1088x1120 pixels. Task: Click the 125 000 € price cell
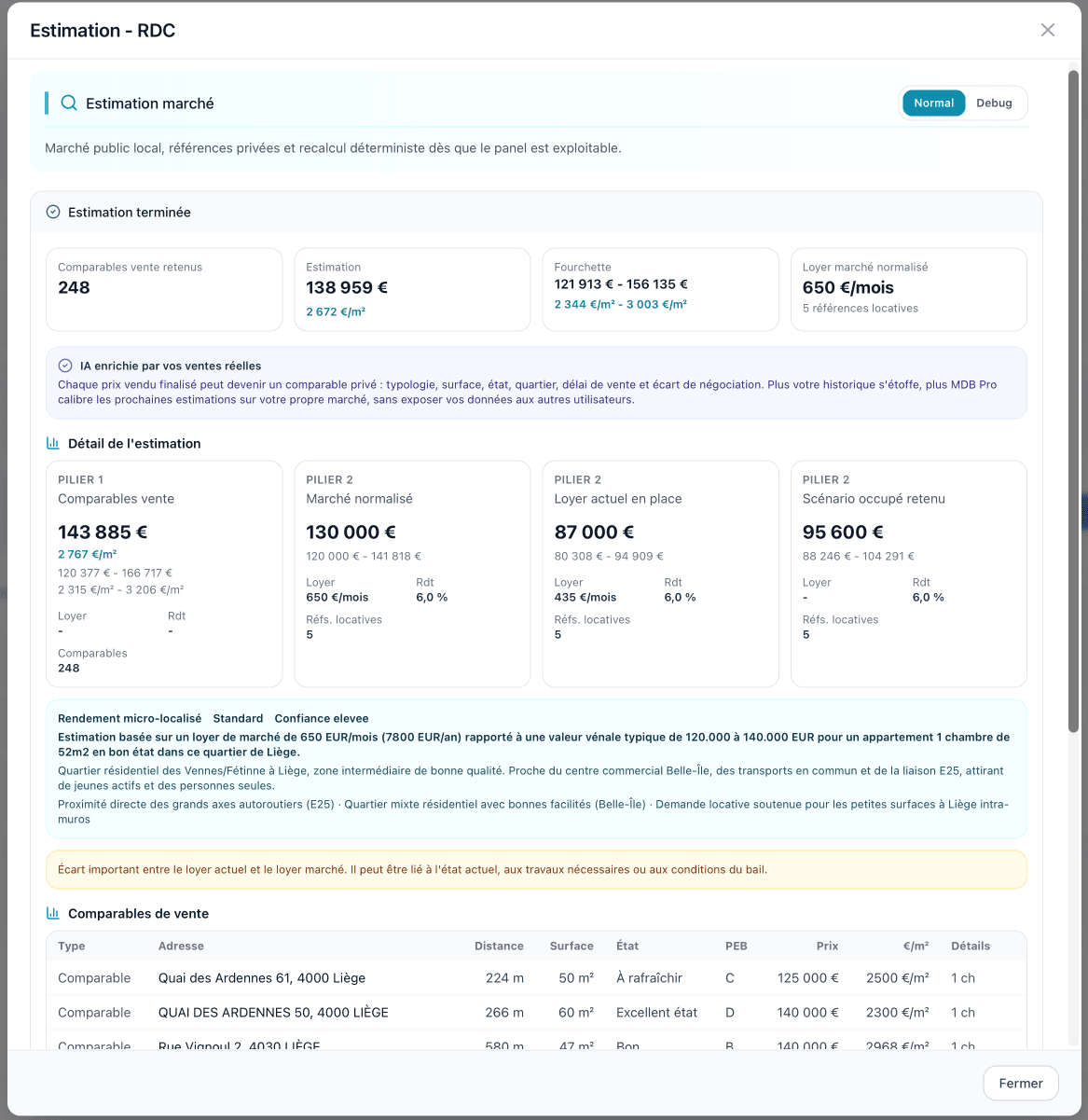point(808,978)
